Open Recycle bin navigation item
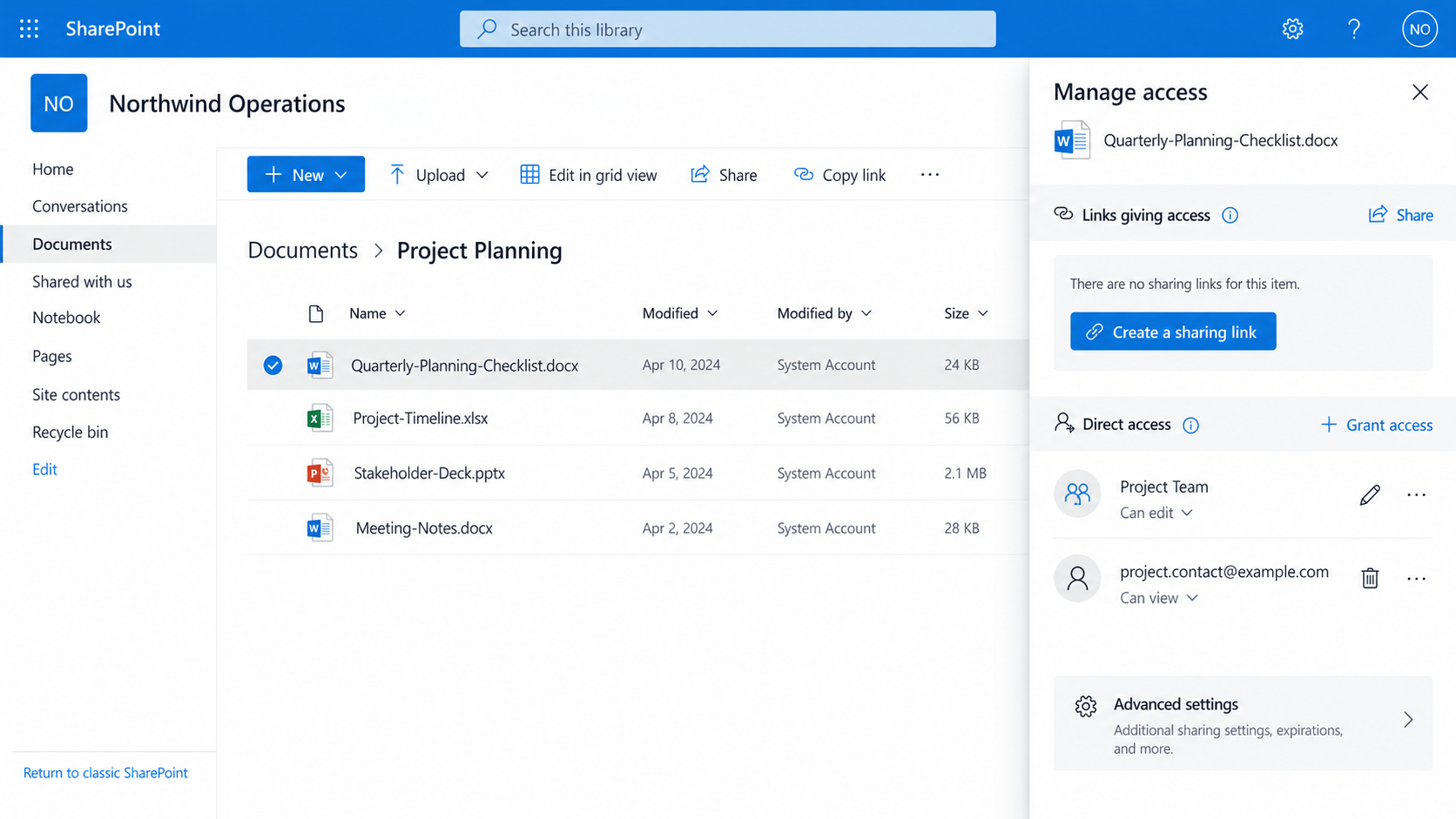This screenshot has height=819, width=1456. tap(71, 432)
